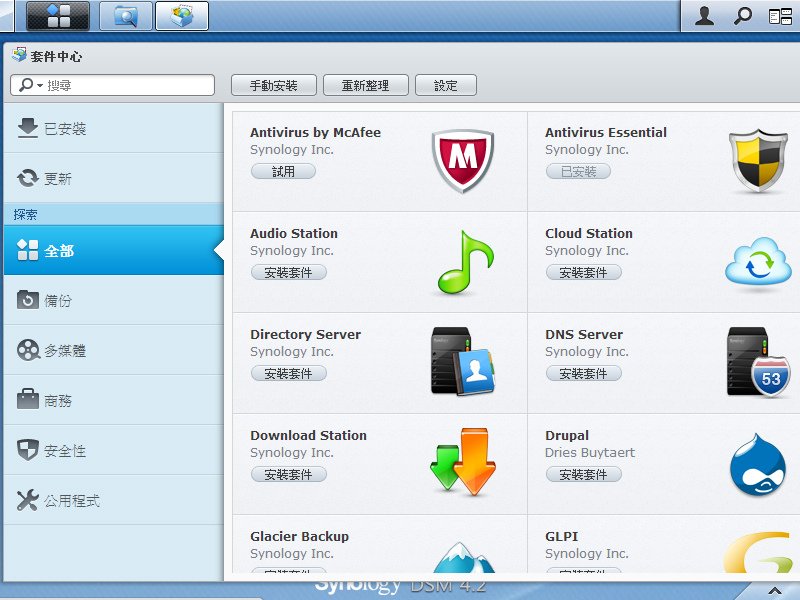Open the user account options icon
The image size is (800, 600).
coord(705,16)
